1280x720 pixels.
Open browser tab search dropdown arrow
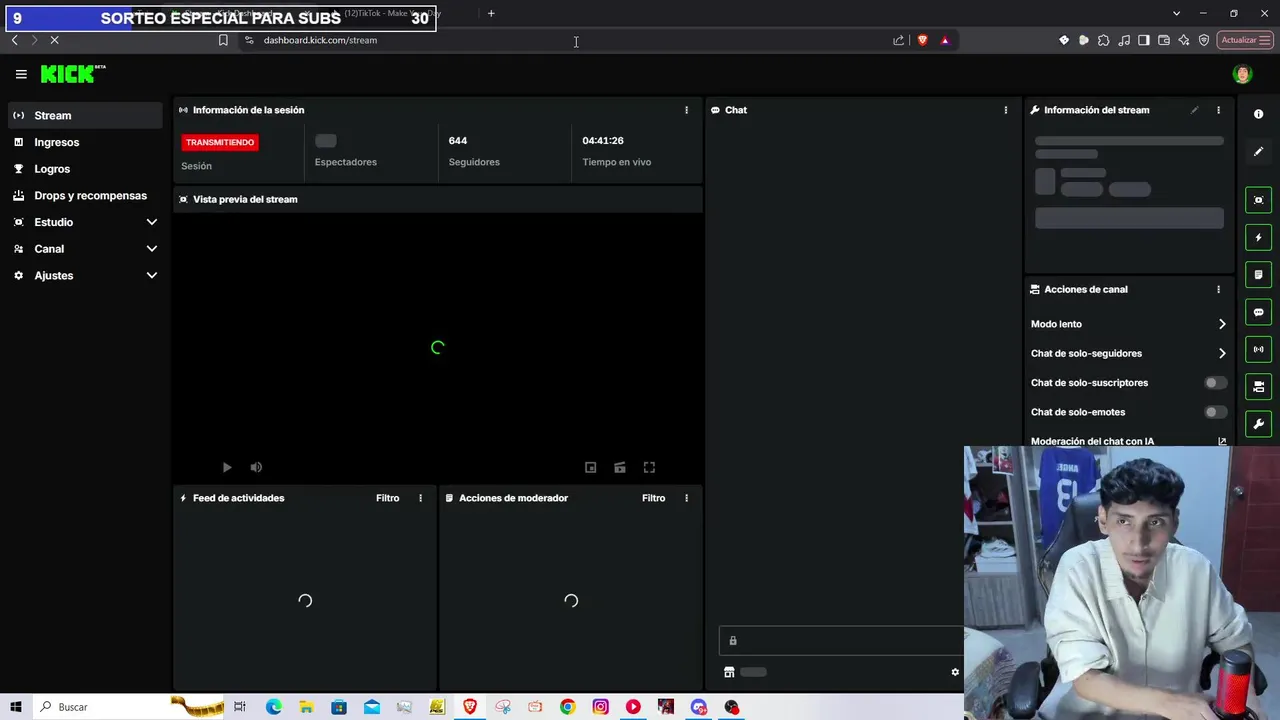pos(1176,13)
